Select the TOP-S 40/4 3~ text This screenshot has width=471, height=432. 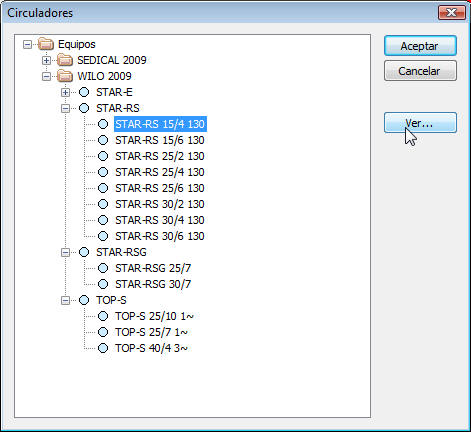point(151,348)
